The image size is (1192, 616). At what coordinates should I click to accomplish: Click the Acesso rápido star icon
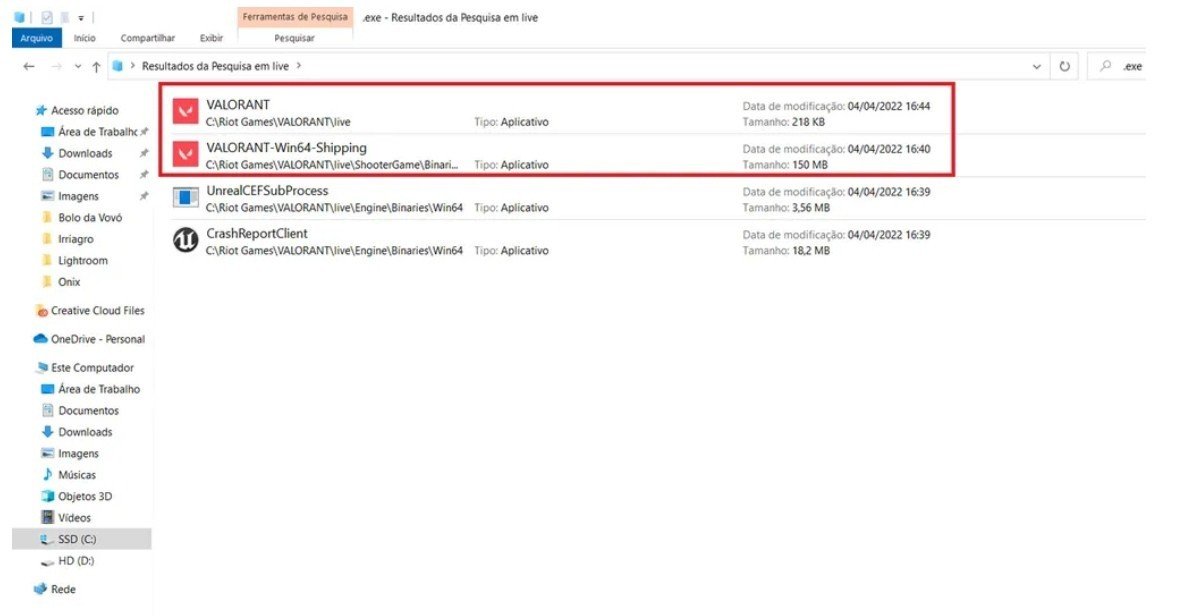[41, 110]
